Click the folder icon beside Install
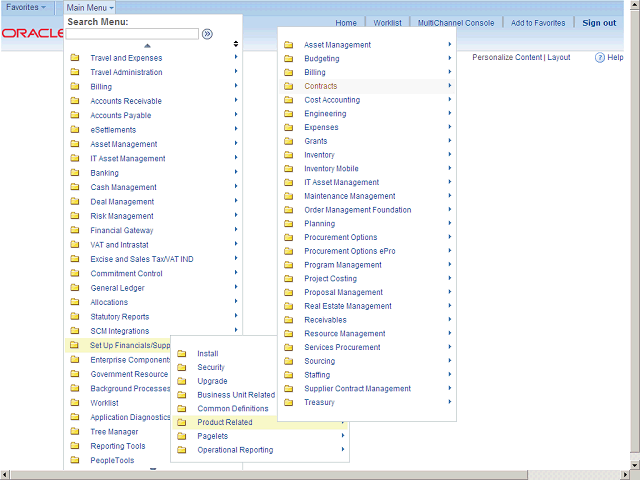The height and width of the screenshot is (480, 640). coord(181,354)
